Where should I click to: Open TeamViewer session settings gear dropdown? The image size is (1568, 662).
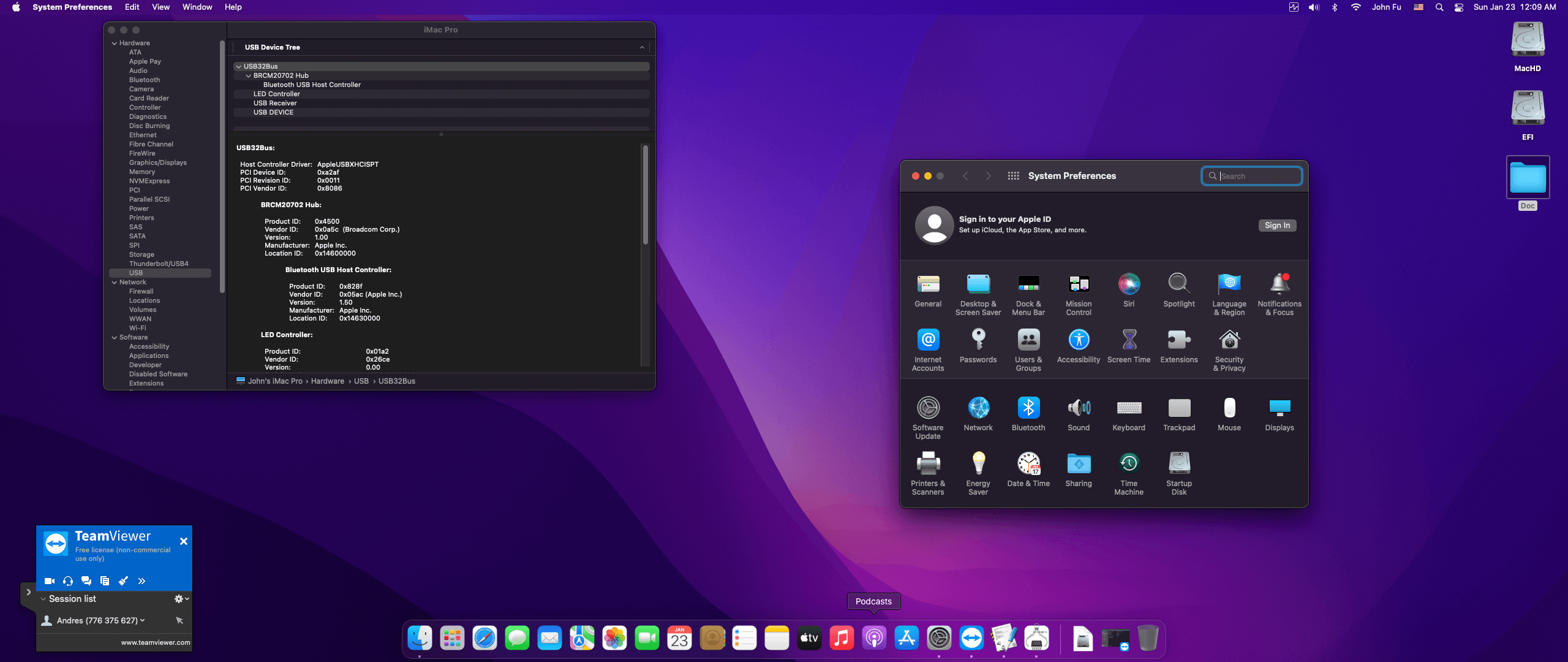pos(181,599)
